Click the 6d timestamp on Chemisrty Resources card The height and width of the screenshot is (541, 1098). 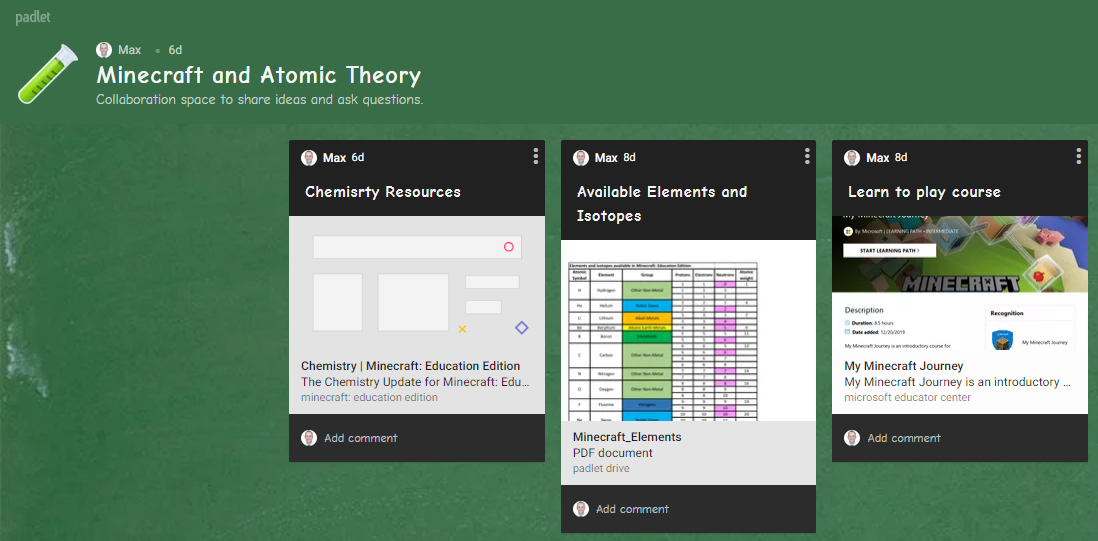click(358, 157)
